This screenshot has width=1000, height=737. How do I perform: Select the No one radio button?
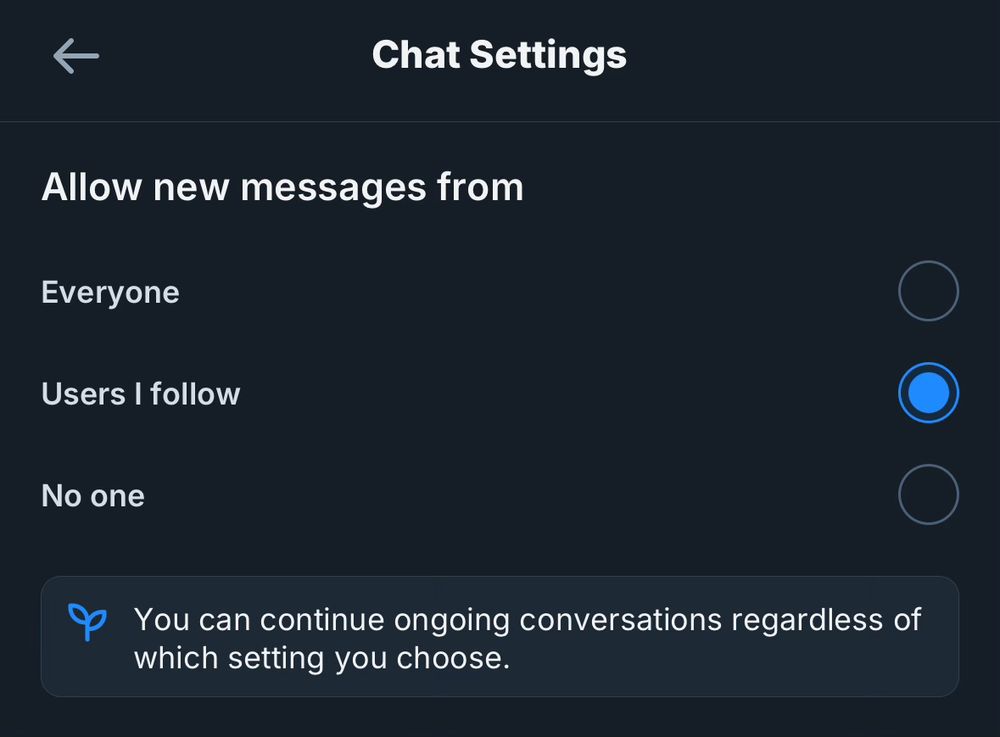click(928, 494)
